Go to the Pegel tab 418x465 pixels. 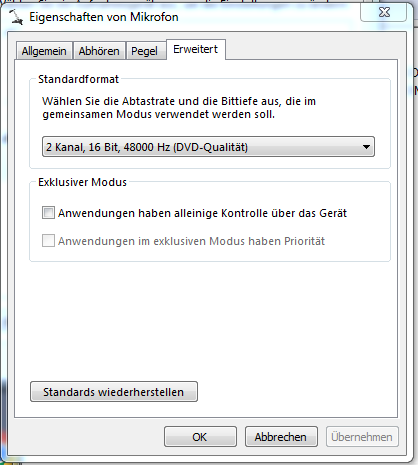[x=144, y=51]
